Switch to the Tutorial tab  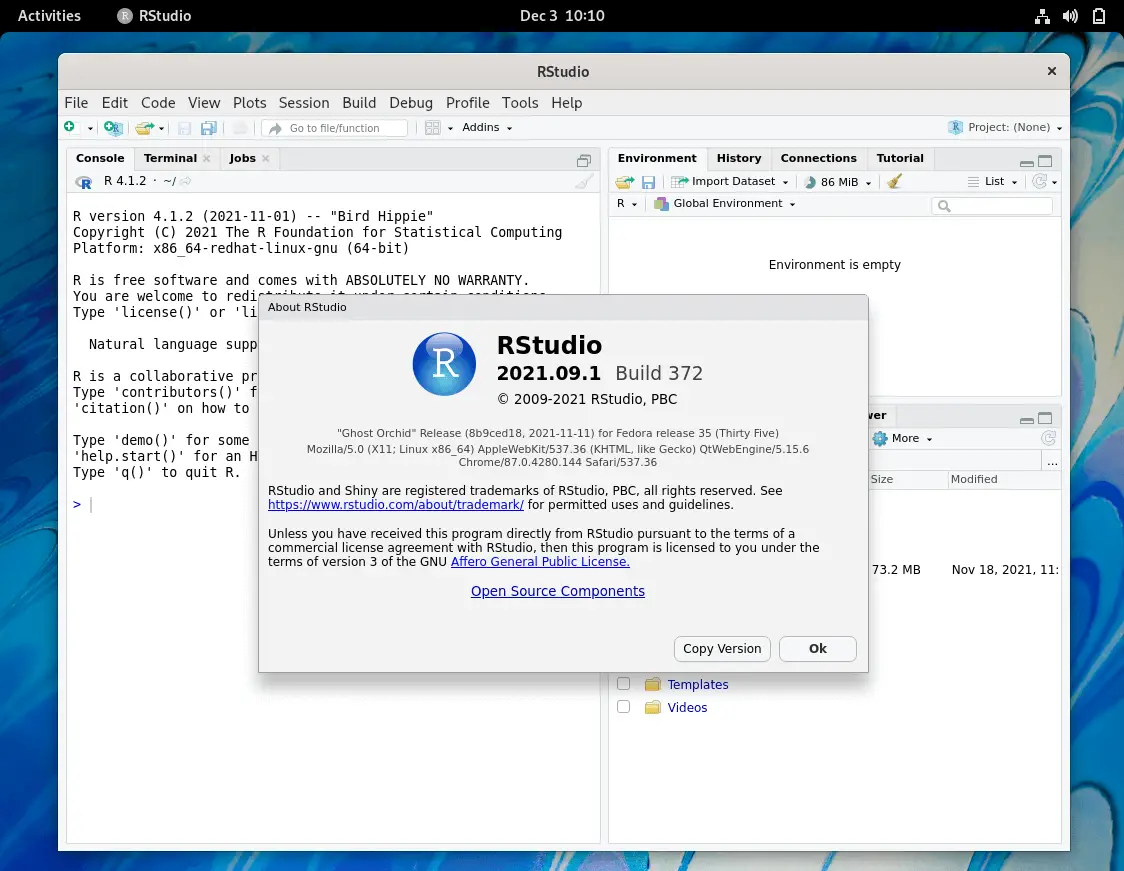click(x=900, y=158)
